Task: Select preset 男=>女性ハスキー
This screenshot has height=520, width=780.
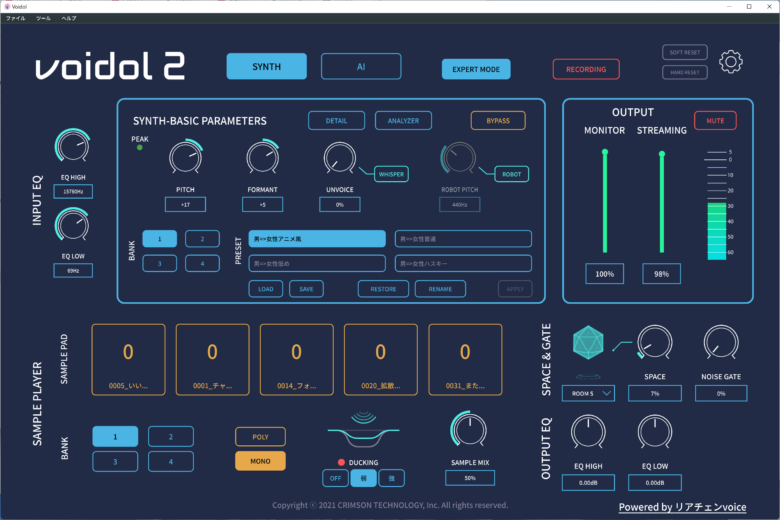Action: (x=463, y=263)
